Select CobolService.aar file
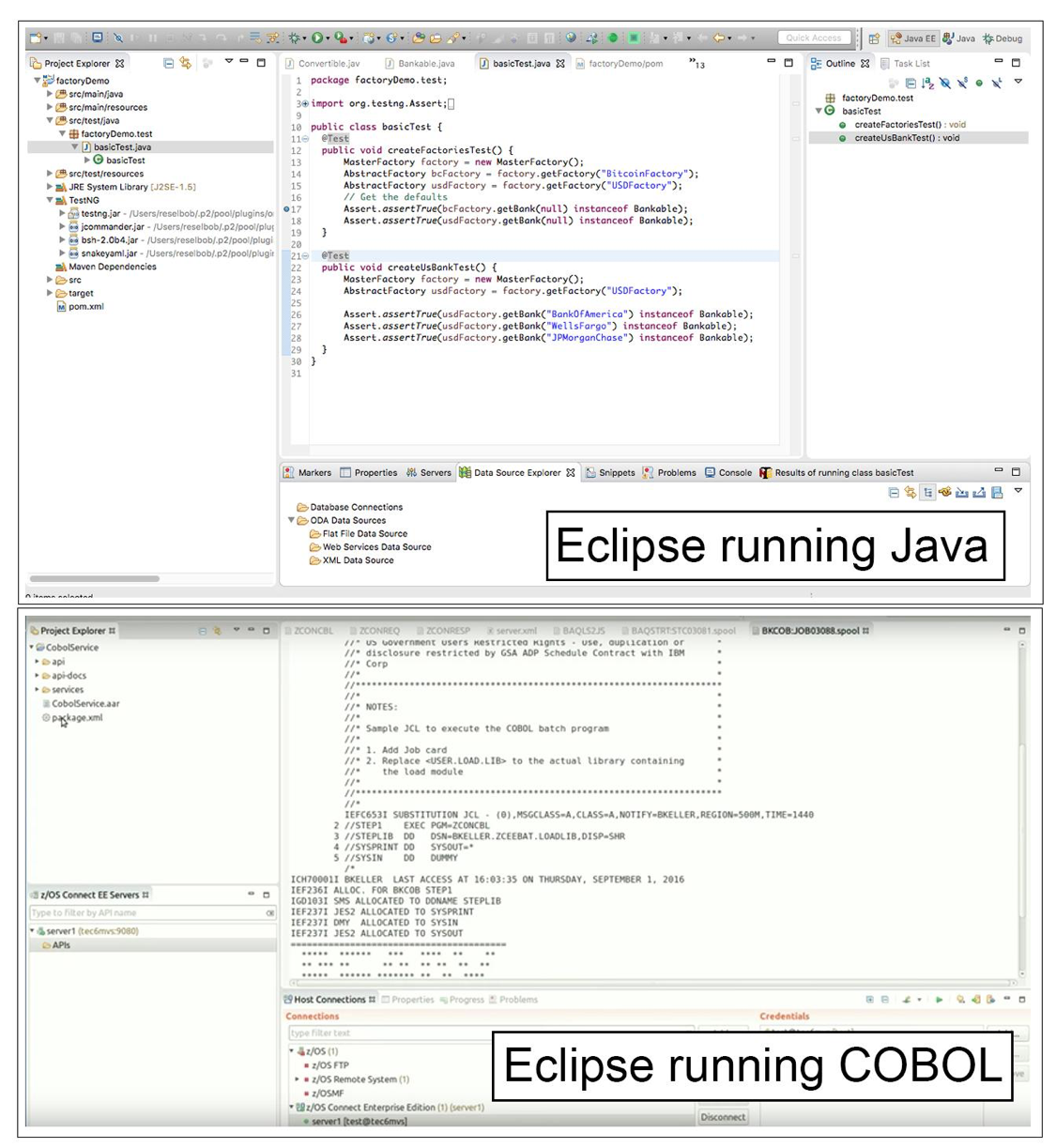The width and height of the screenshot is (1056, 1148). [x=81, y=703]
